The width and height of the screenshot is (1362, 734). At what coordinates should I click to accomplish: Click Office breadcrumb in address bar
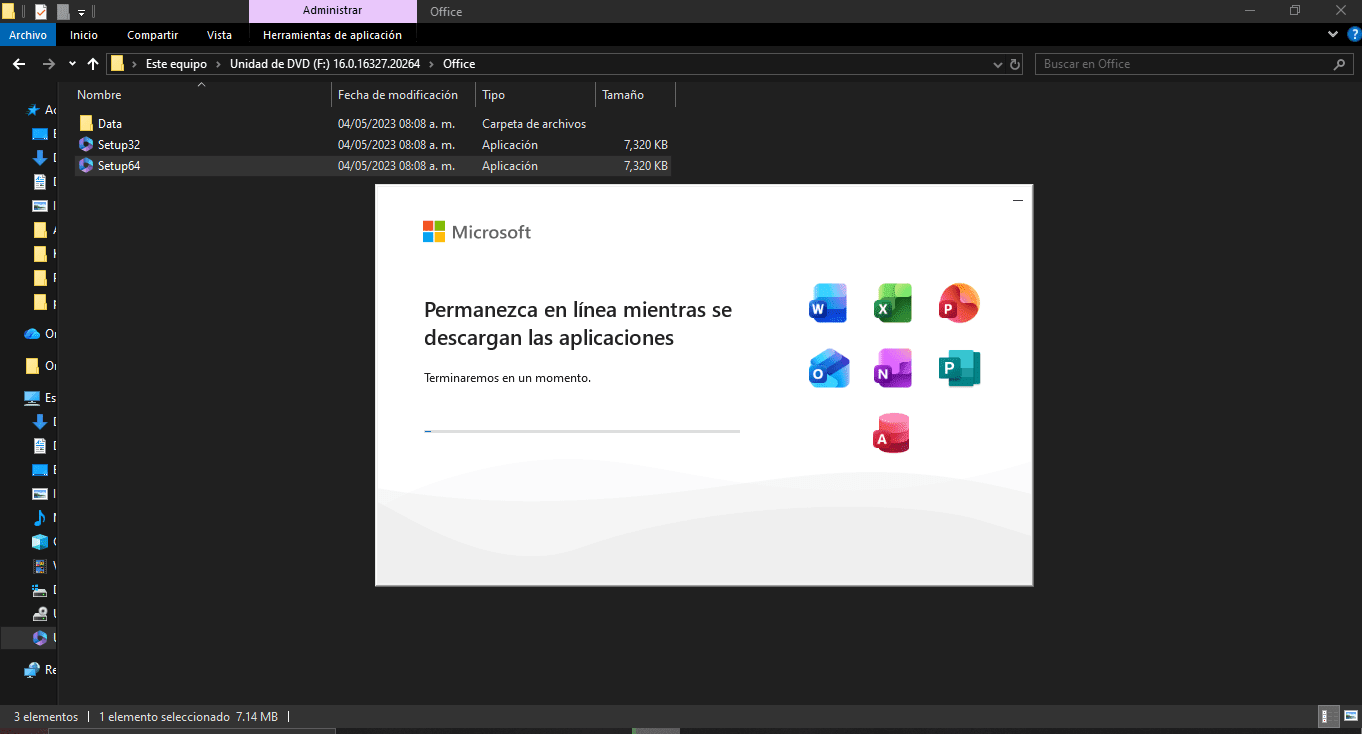459,64
